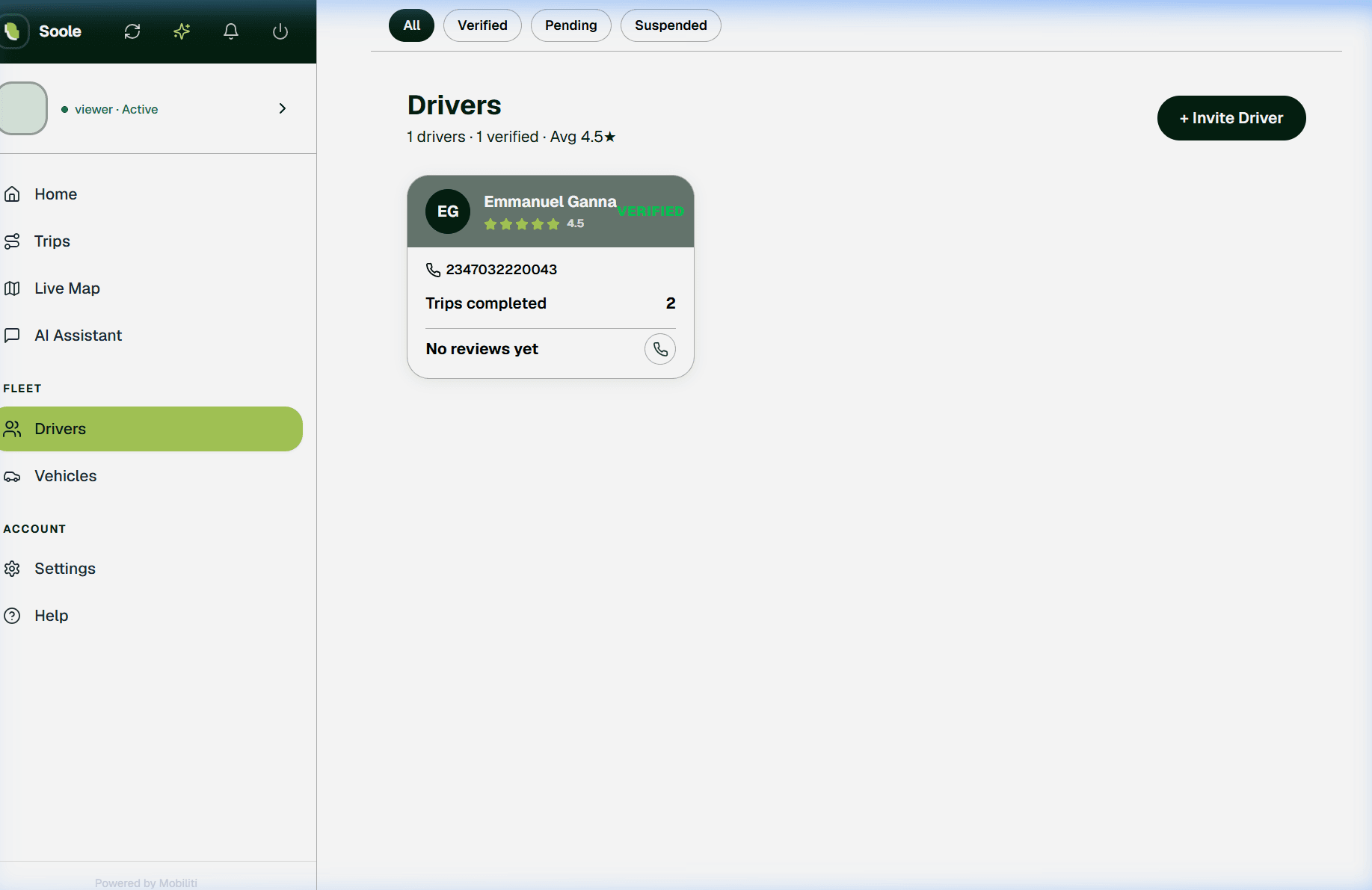
Task: Open AI Assistant in the sidebar
Action: pyautogui.click(x=151, y=336)
